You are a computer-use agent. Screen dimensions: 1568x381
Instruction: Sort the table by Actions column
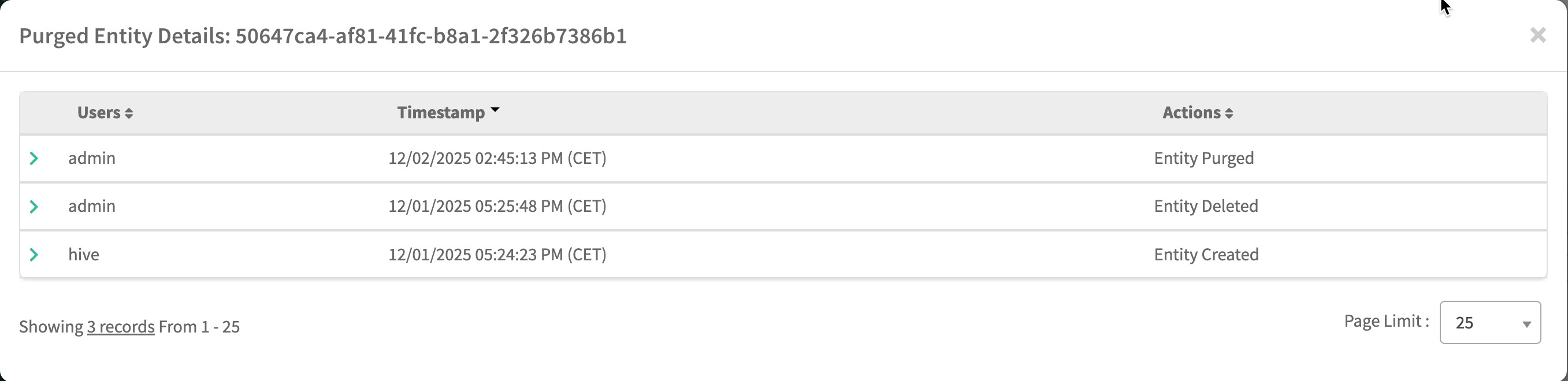pos(1197,113)
